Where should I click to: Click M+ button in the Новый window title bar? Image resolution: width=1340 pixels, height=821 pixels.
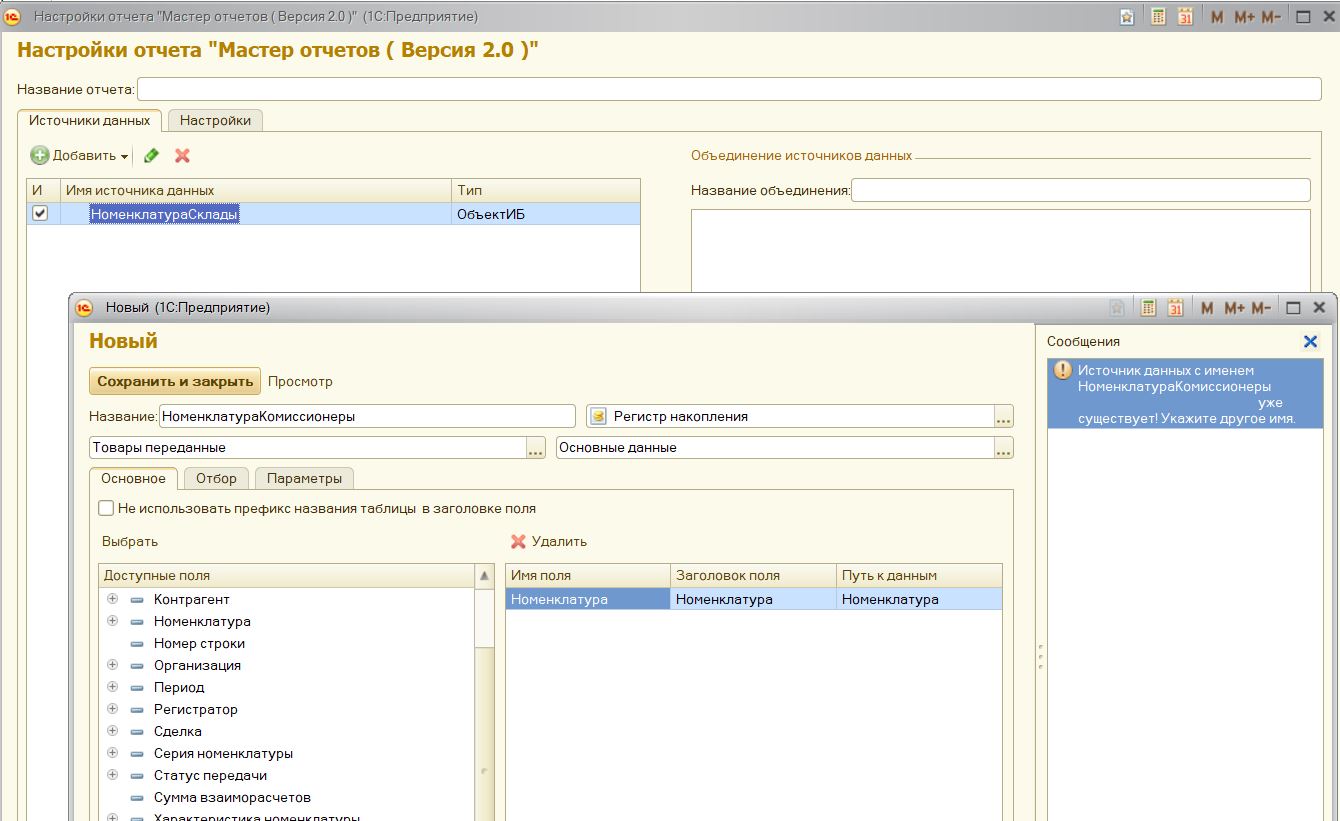[1234, 308]
